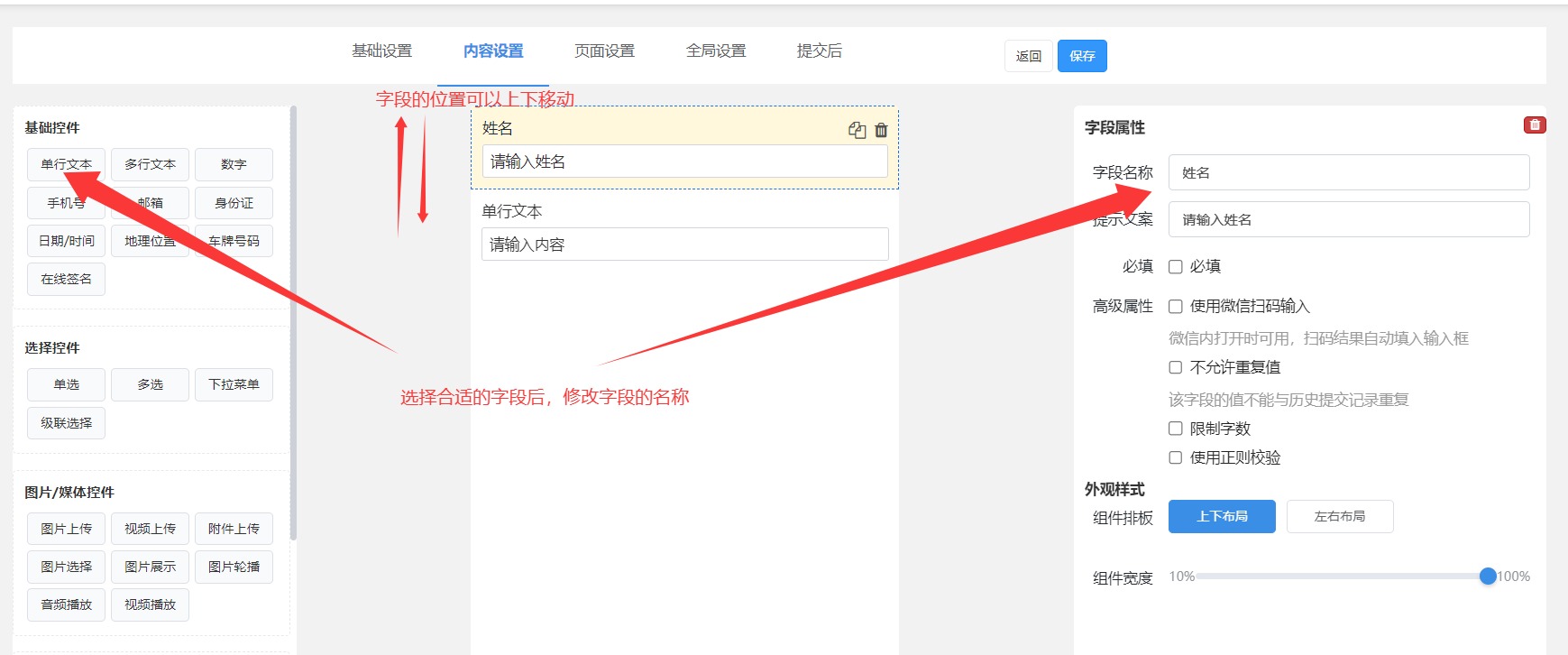Open the 全局设置 tab
Image resolution: width=1568 pixels, height=655 pixels.
click(716, 51)
